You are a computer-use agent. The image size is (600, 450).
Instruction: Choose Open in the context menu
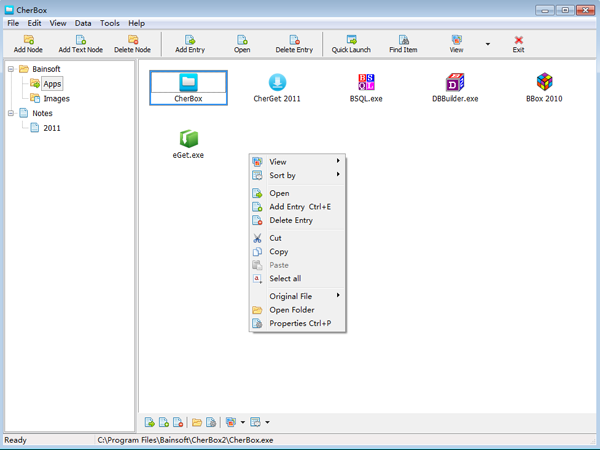[x=297, y=193]
